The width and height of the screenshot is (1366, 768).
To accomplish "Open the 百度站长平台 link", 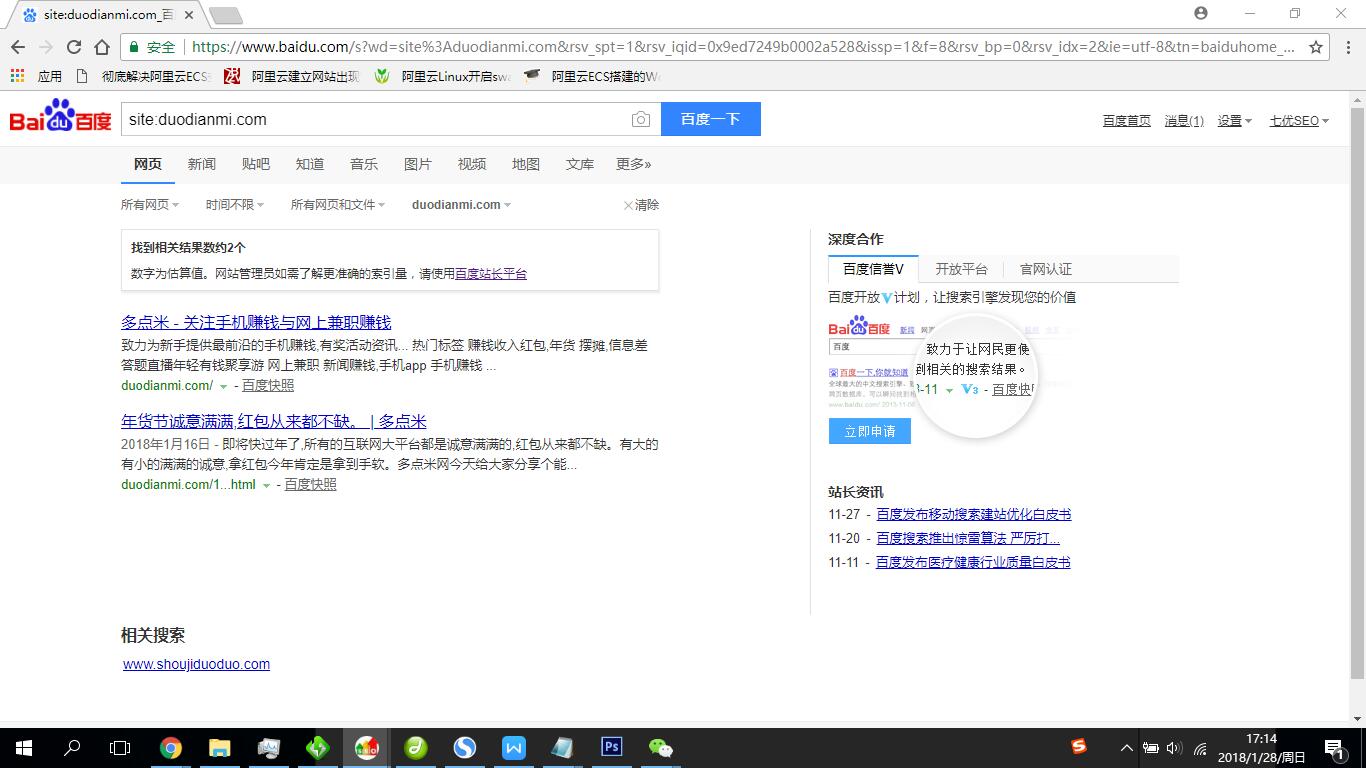I will tap(491, 273).
